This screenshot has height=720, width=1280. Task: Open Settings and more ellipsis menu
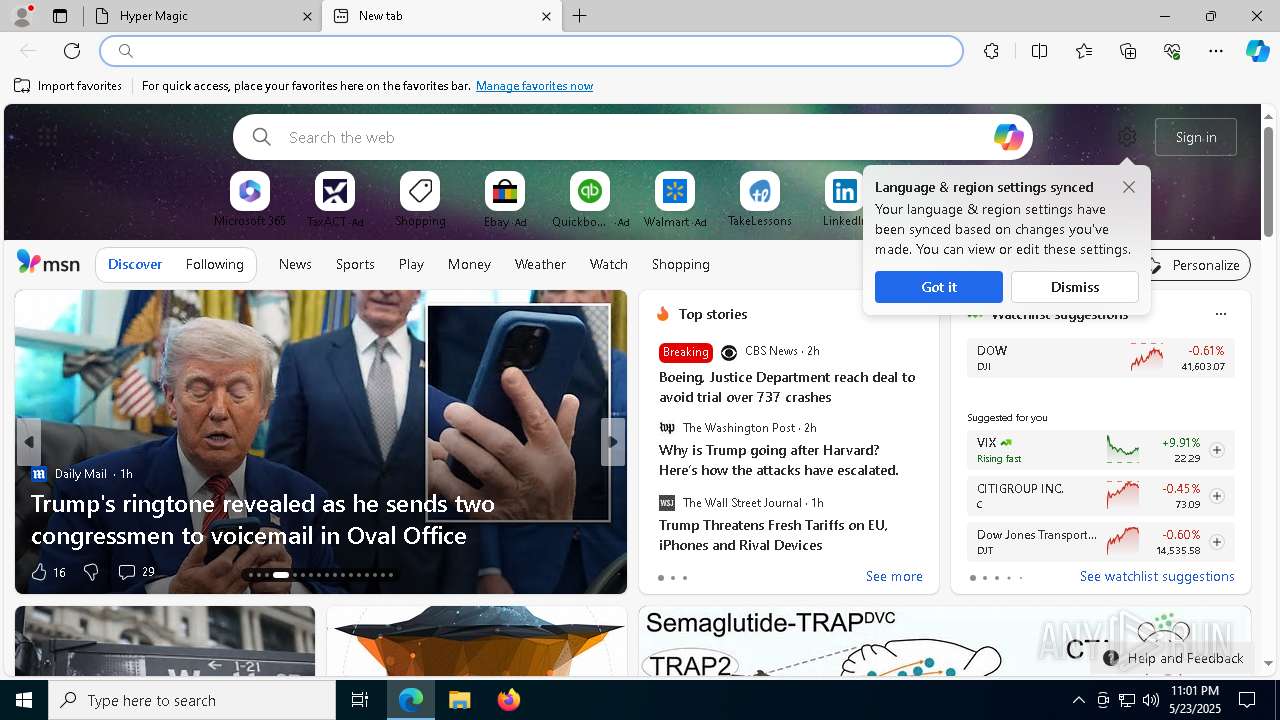click(1216, 51)
